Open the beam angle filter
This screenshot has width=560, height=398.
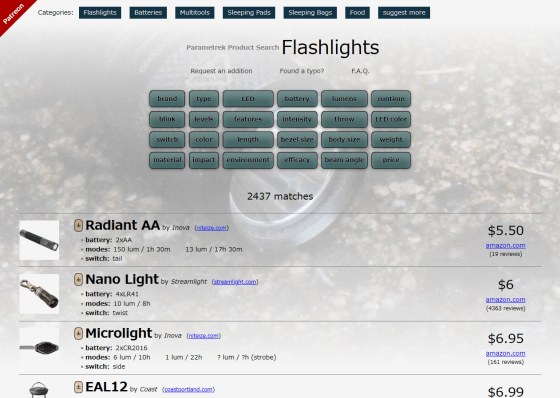(344, 160)
